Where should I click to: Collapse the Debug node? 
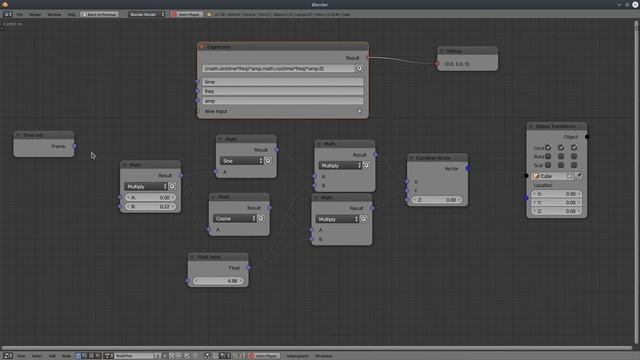pos(441,51)
